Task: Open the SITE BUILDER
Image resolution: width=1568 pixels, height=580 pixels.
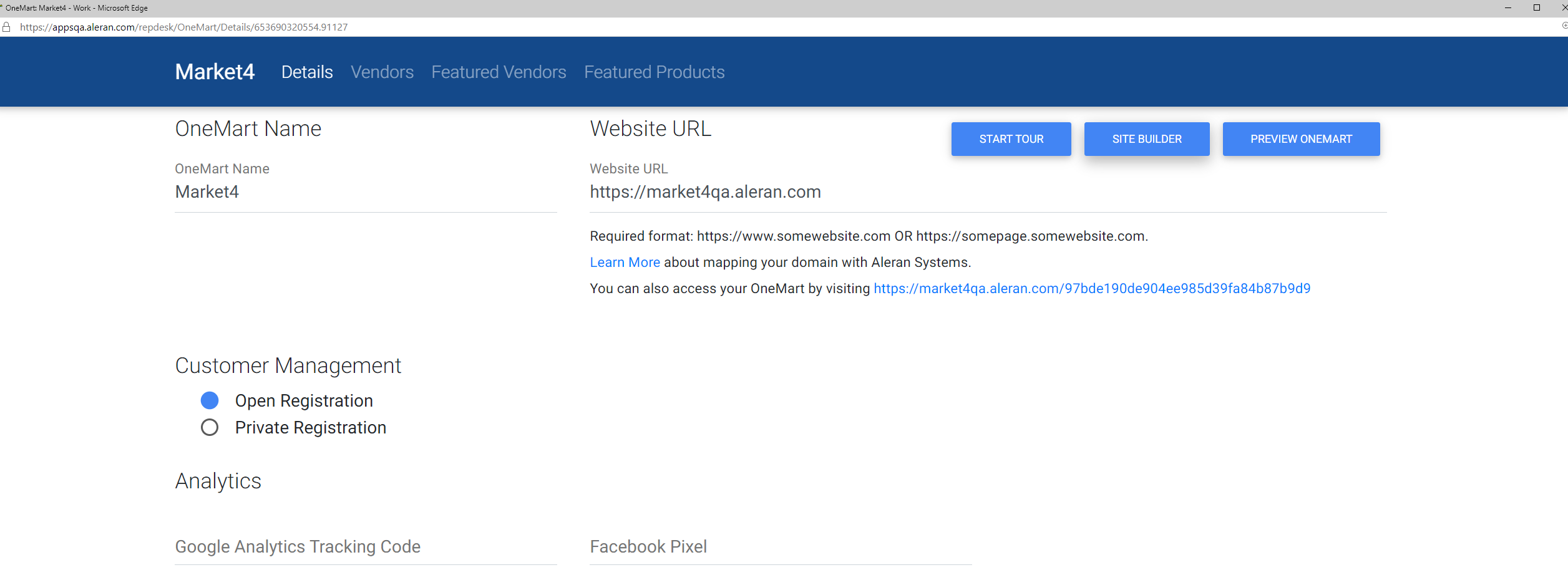Action: coord(1146,138)
